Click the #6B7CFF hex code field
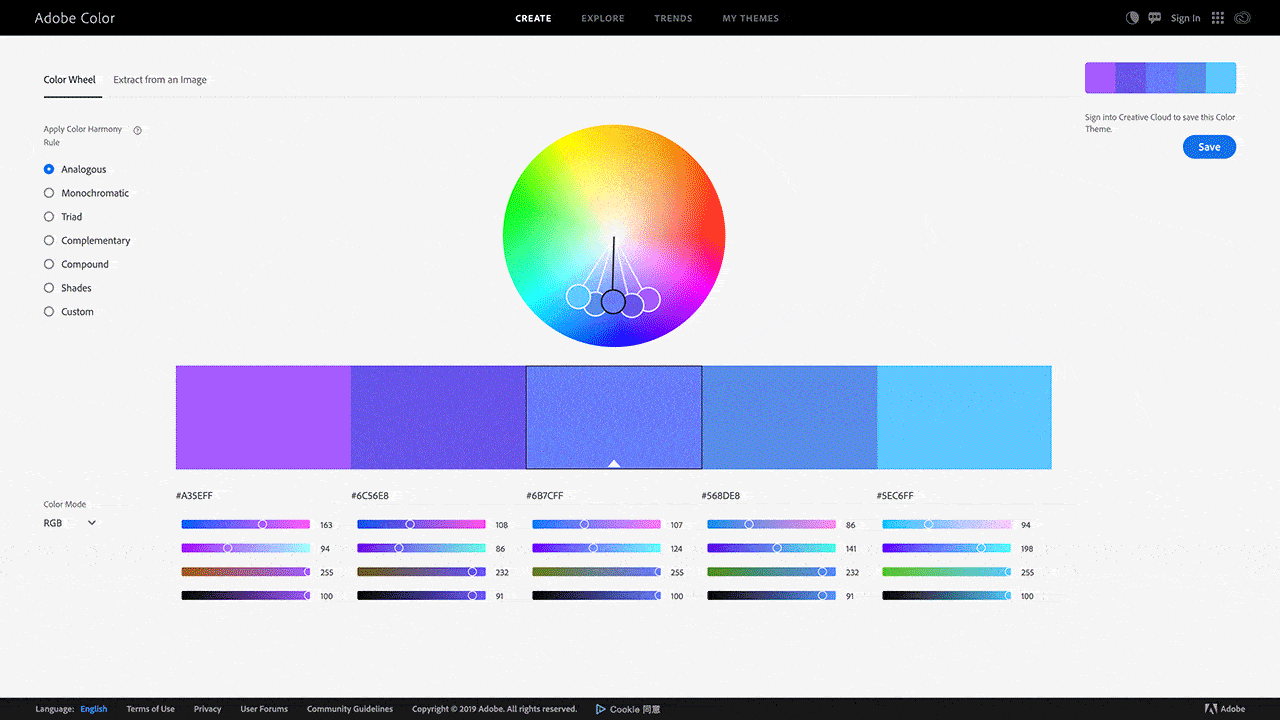 coord(544,496)
